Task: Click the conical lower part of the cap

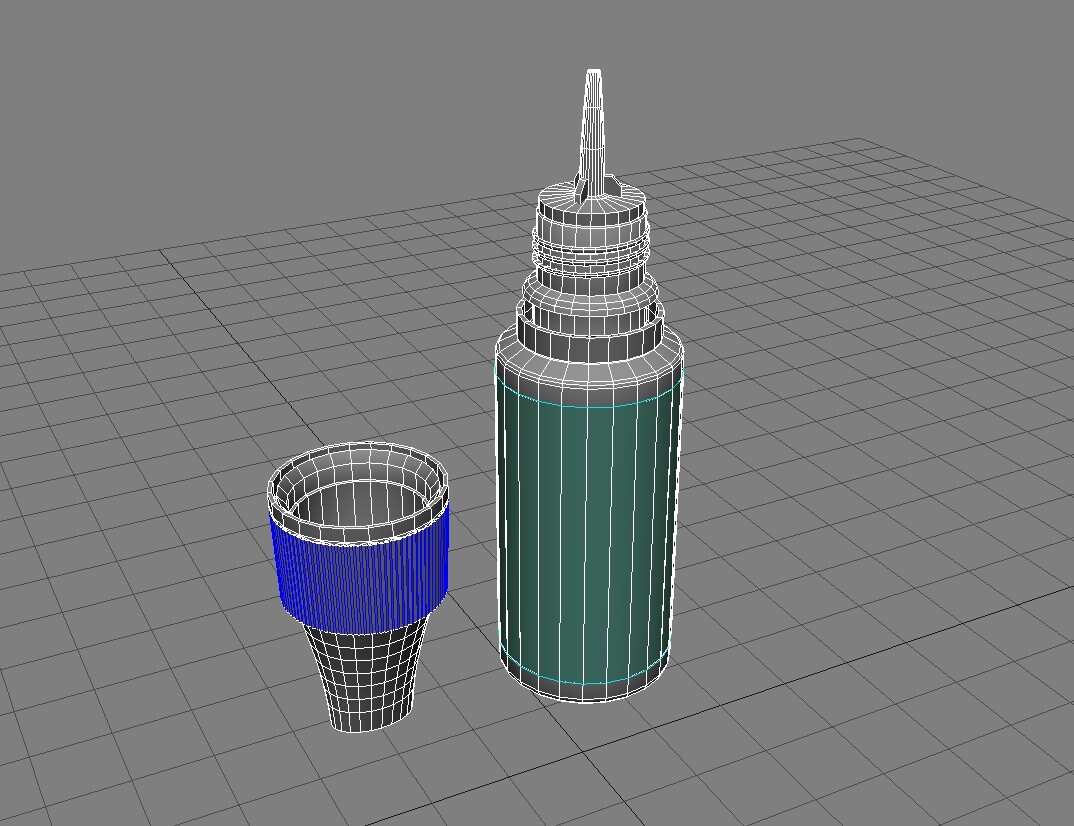Action: pos(366,675)
